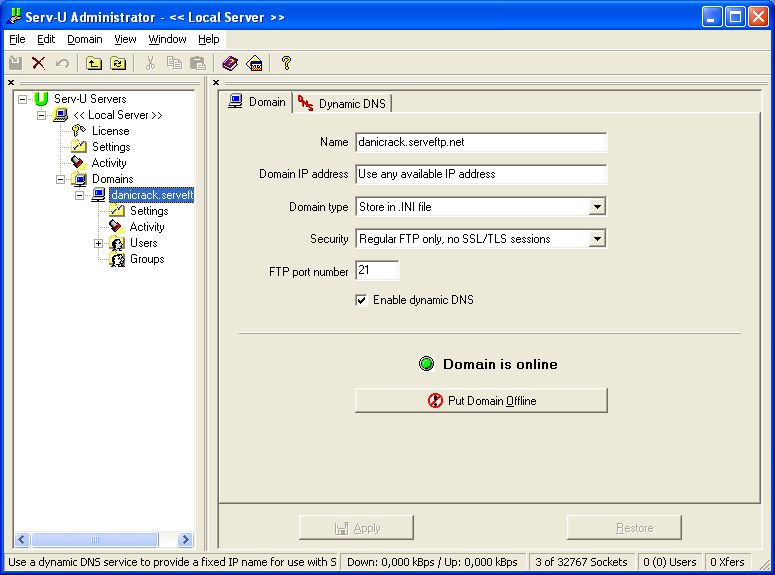Click the red X delete toolbar icon
The width and height of the screenshot is (775, 575).
tap(39, 63)
